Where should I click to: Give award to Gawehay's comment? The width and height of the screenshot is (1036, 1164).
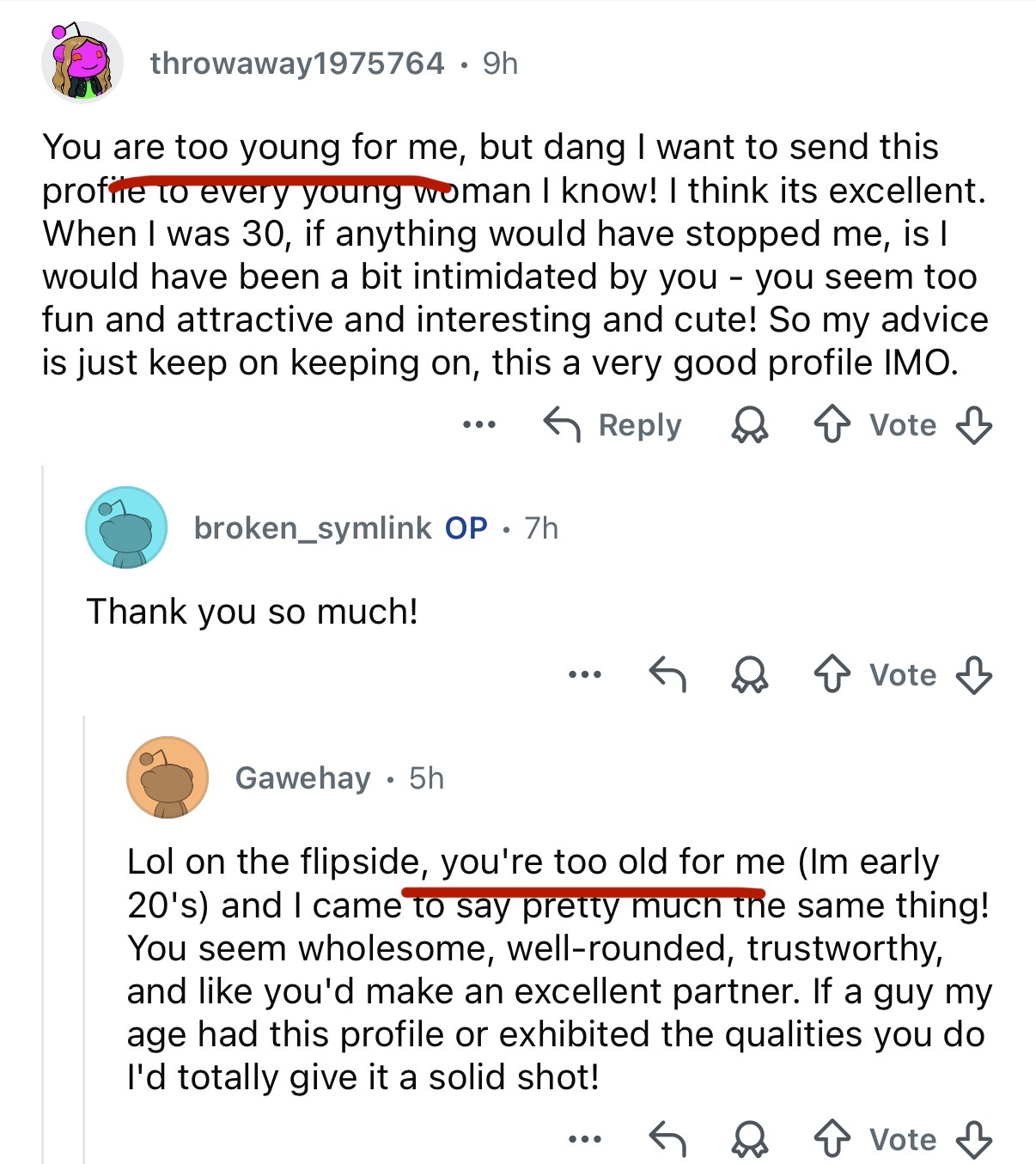point(749,1139)
